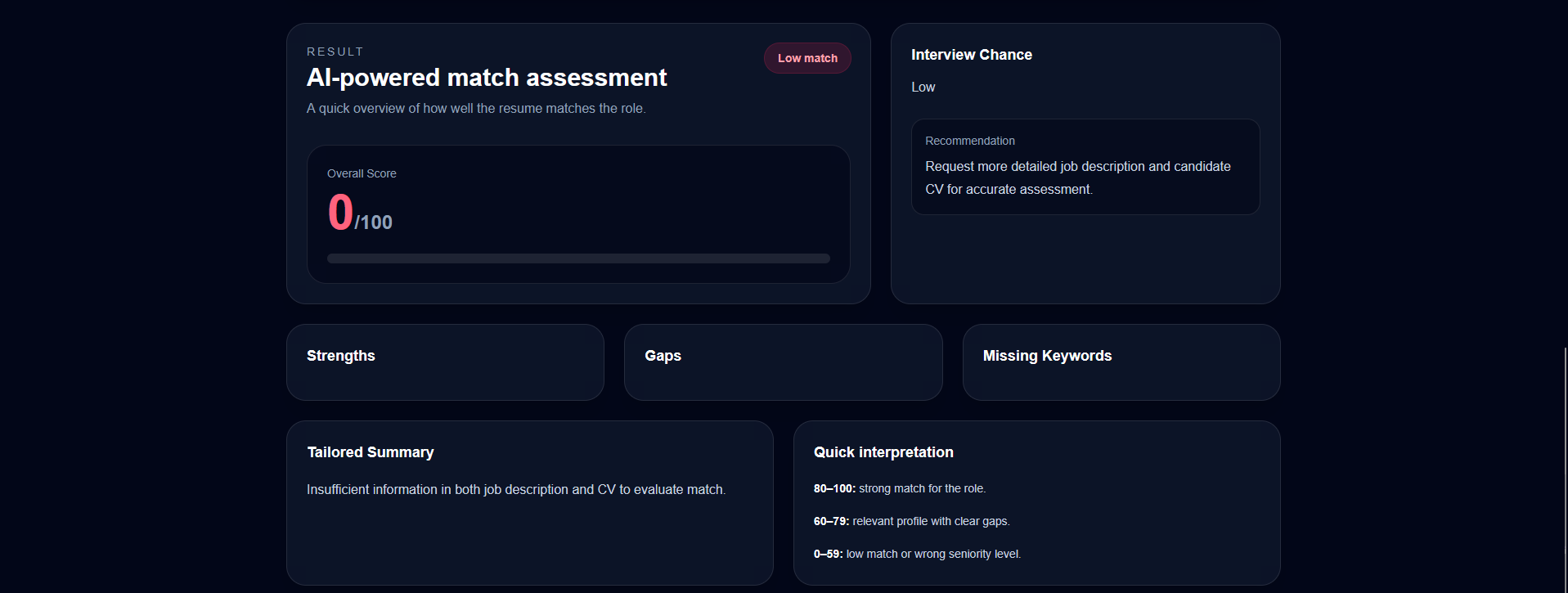Click the Overall Score card
Image resolution: width=1568 pixels, height=593 pixels.
578,213
